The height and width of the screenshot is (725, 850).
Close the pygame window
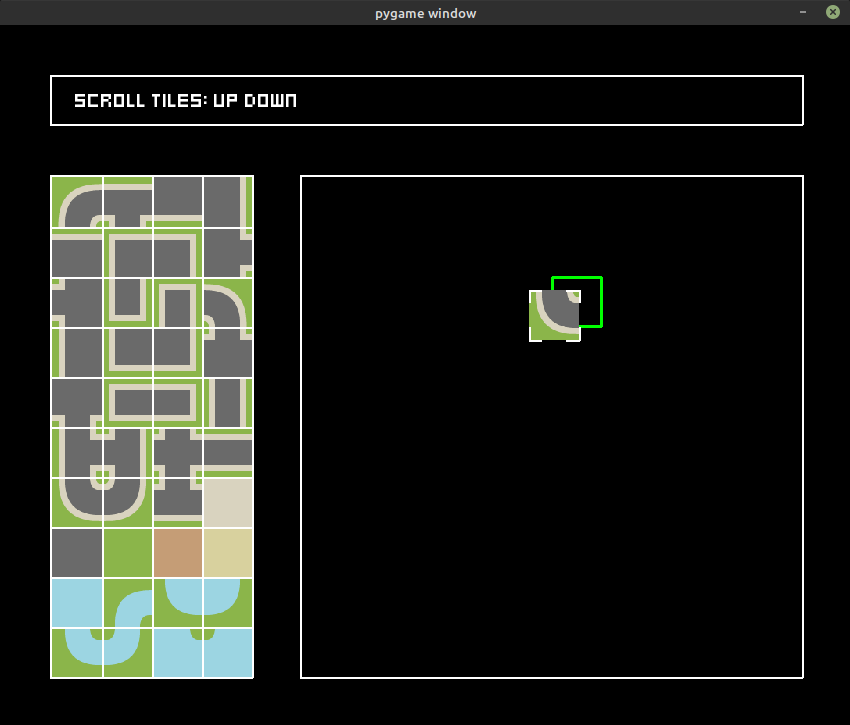click(x=833, y=12)
